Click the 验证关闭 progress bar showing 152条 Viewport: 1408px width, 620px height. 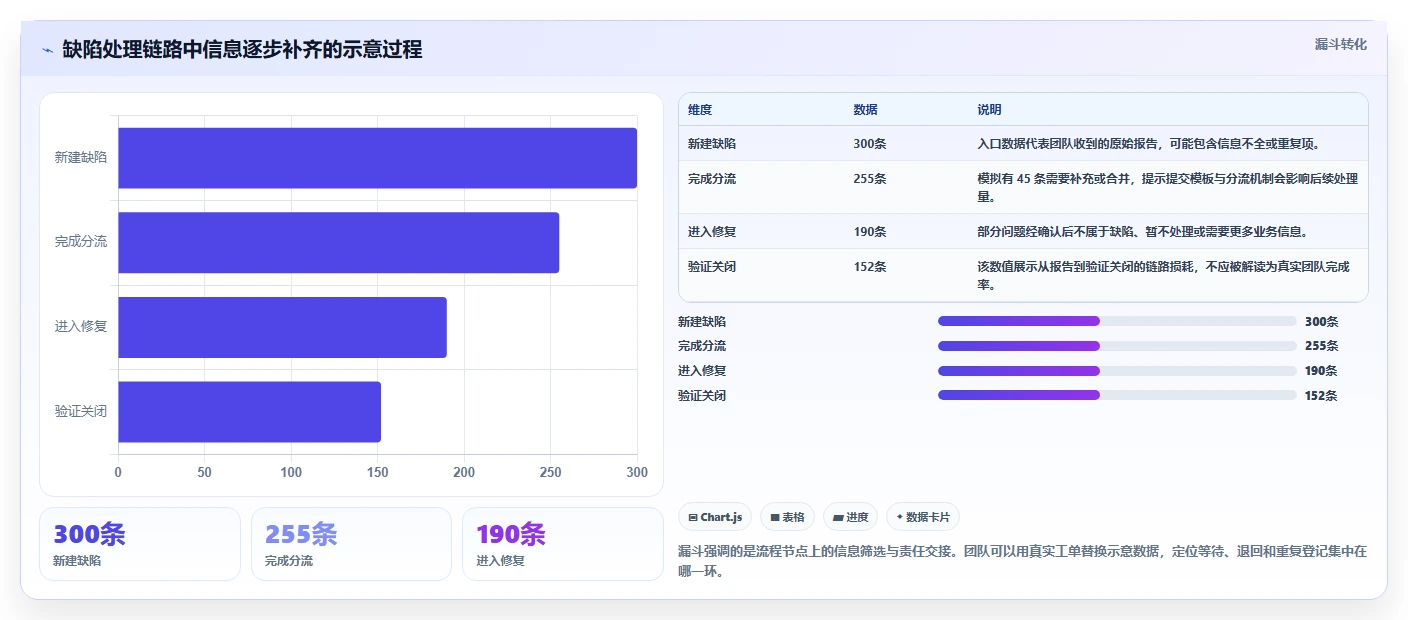[x=1117, y=395]
